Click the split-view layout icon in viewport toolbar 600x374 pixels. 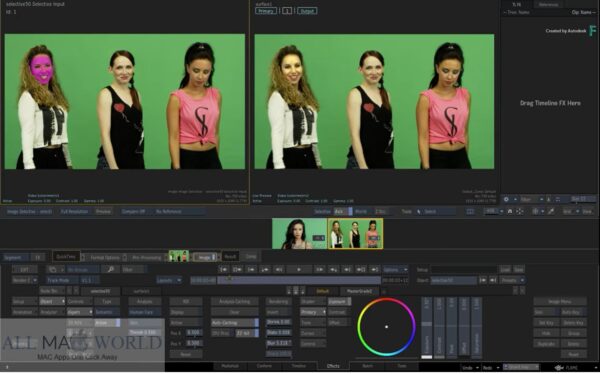[470, 211]
